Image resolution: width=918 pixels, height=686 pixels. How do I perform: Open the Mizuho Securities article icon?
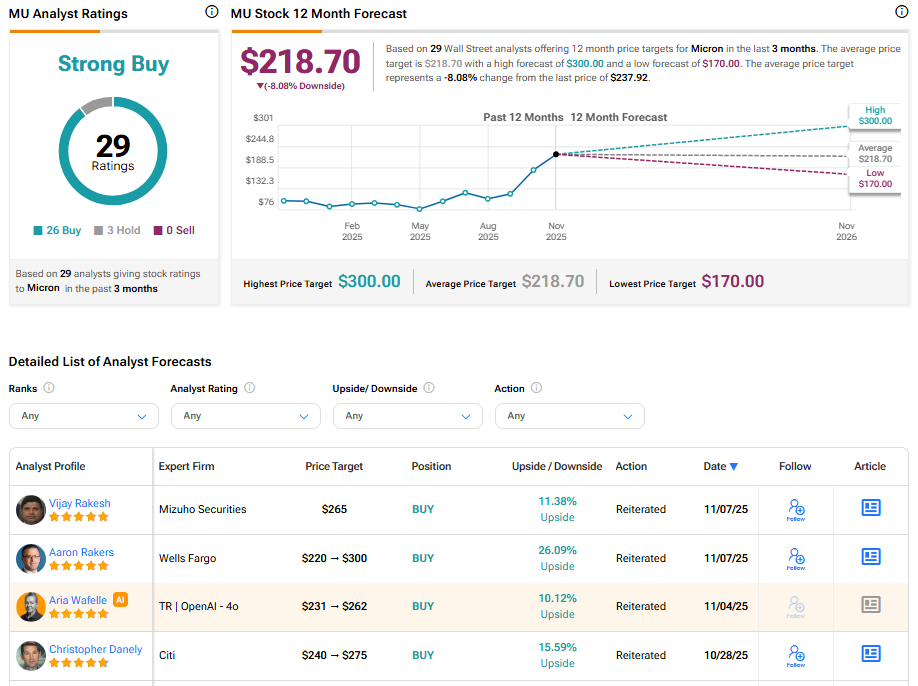pos(870,508)
